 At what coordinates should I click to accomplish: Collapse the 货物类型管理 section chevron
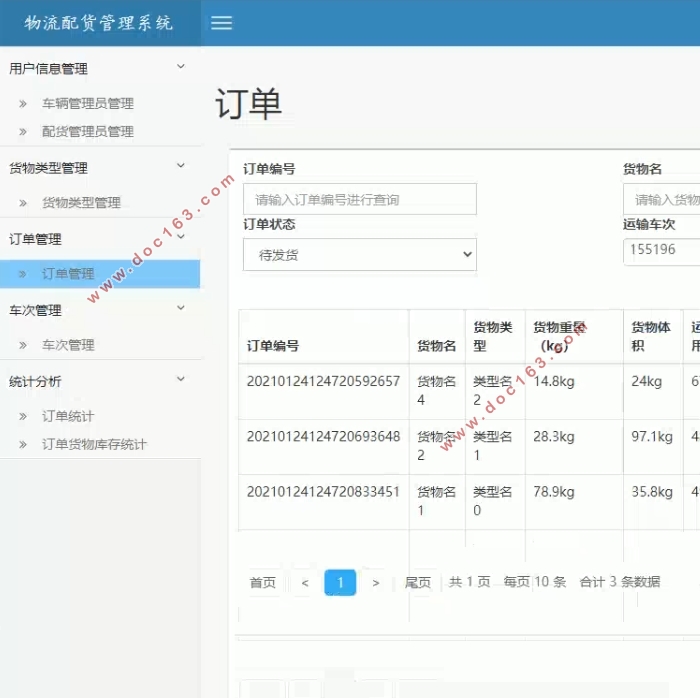point(181,166)
